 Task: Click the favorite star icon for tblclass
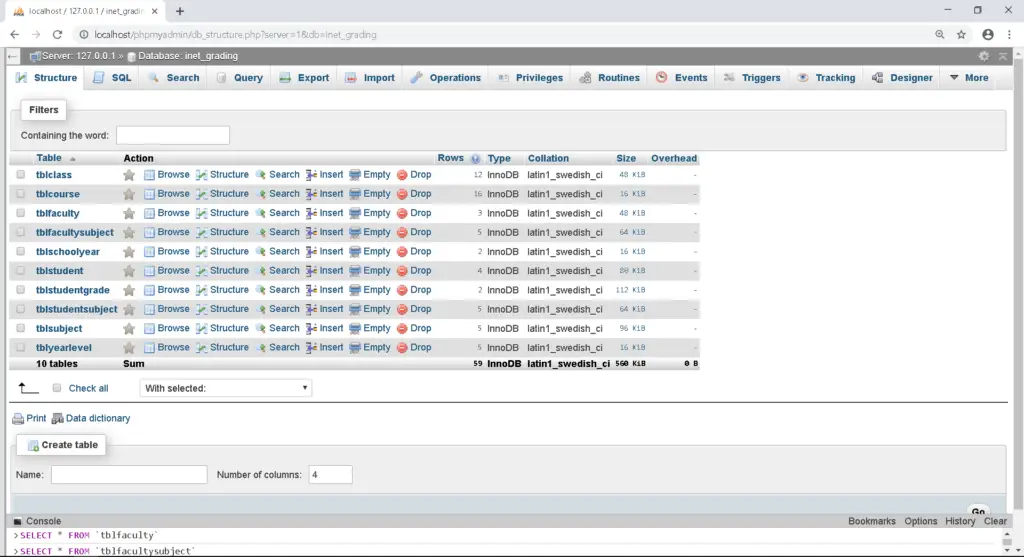[129, 175]
